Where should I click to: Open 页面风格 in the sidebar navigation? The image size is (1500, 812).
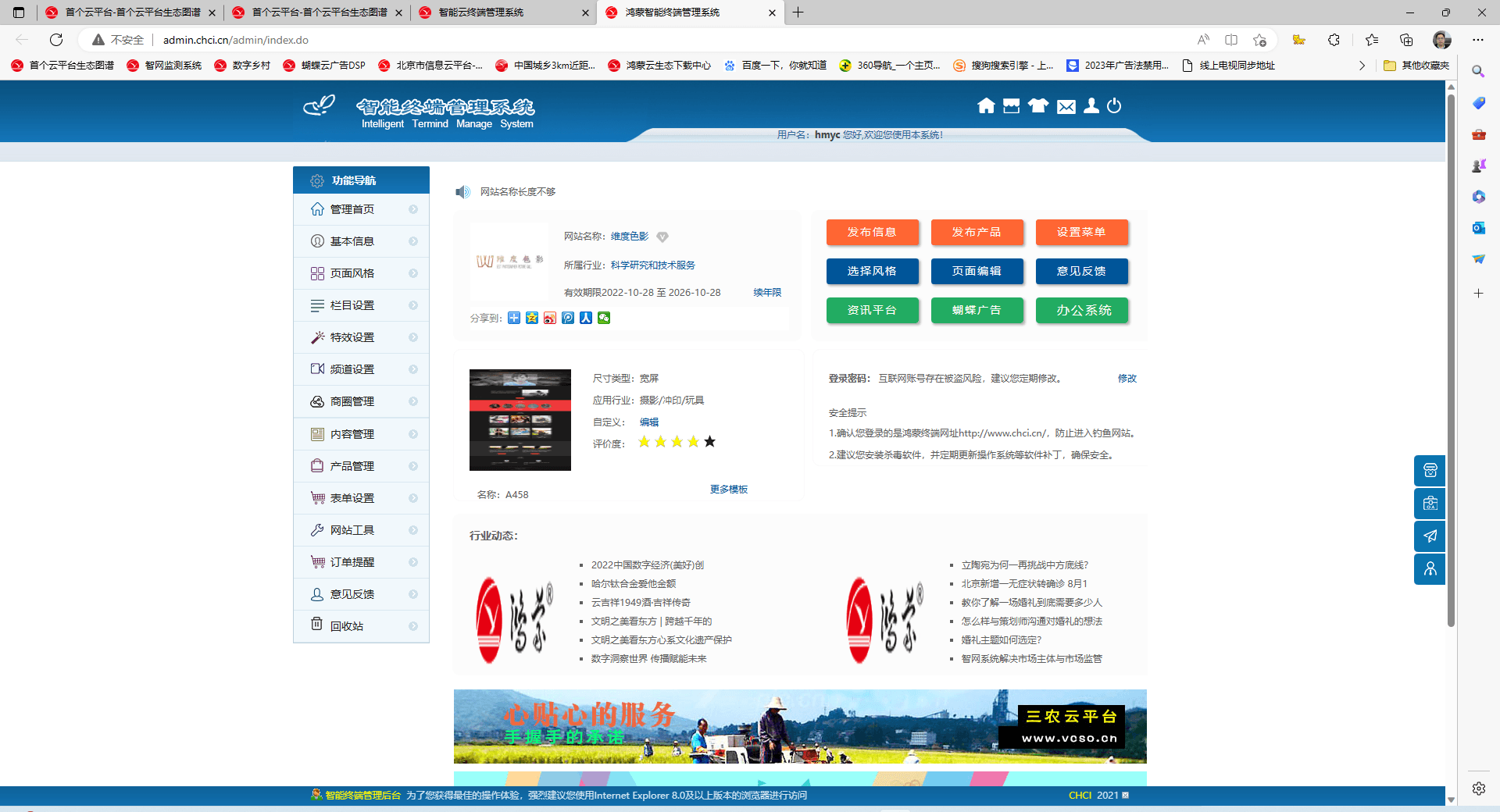point(352,273)
